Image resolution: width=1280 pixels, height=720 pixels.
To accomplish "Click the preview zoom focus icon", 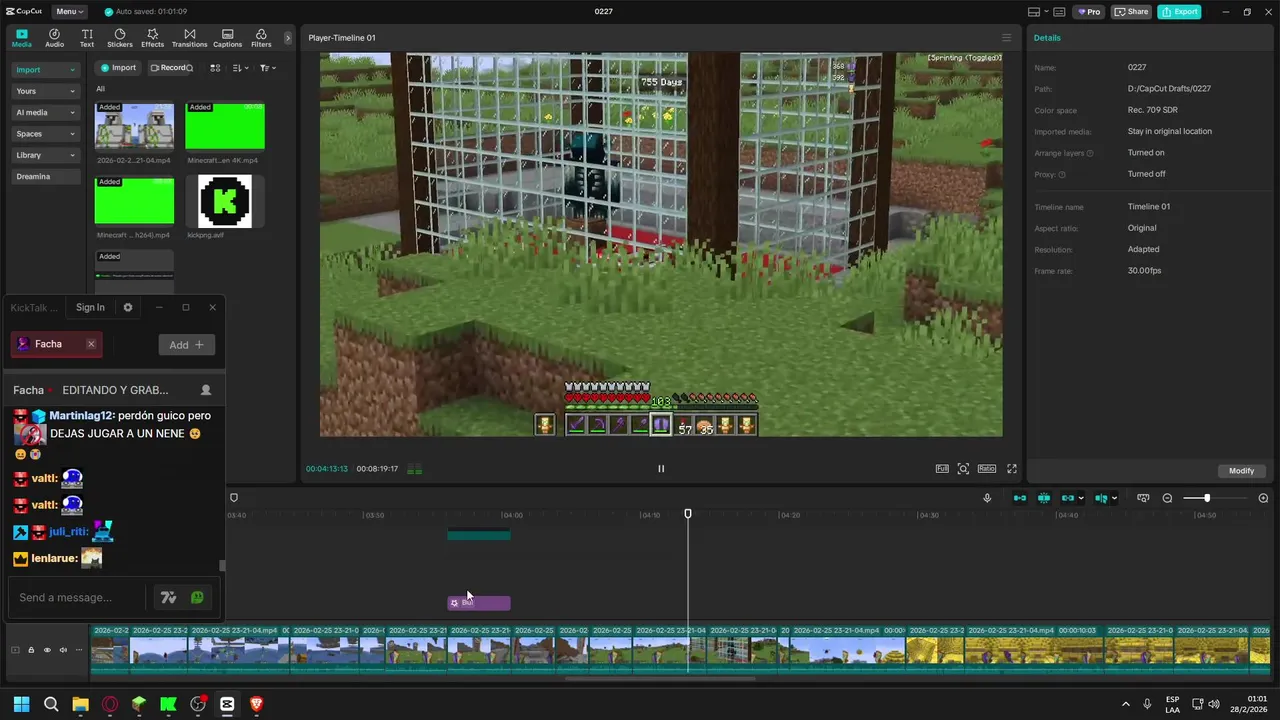I will click(x=963, y=469).
